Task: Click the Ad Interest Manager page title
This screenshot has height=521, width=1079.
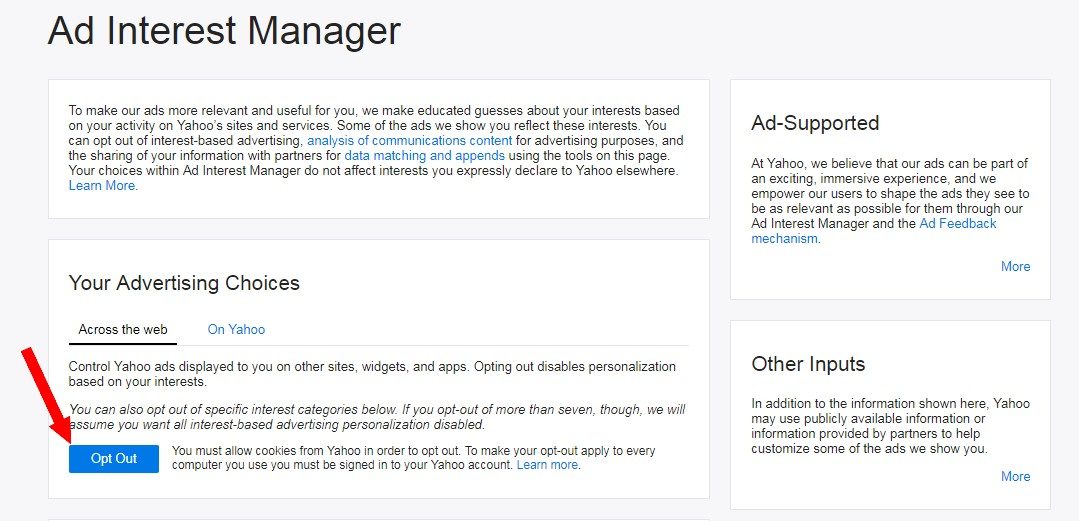Action: tap(224, 31)
